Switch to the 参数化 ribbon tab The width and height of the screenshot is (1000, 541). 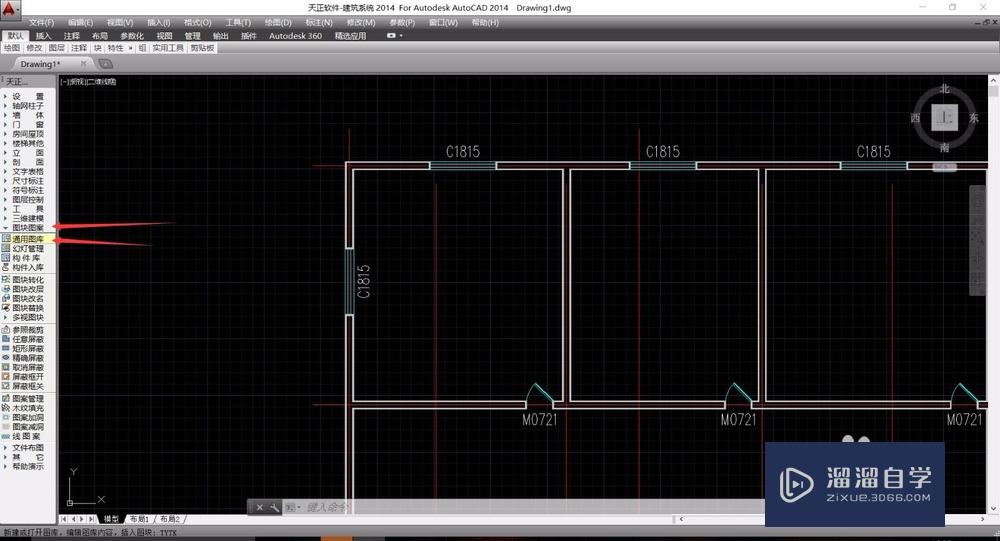[x=132, y=36]
